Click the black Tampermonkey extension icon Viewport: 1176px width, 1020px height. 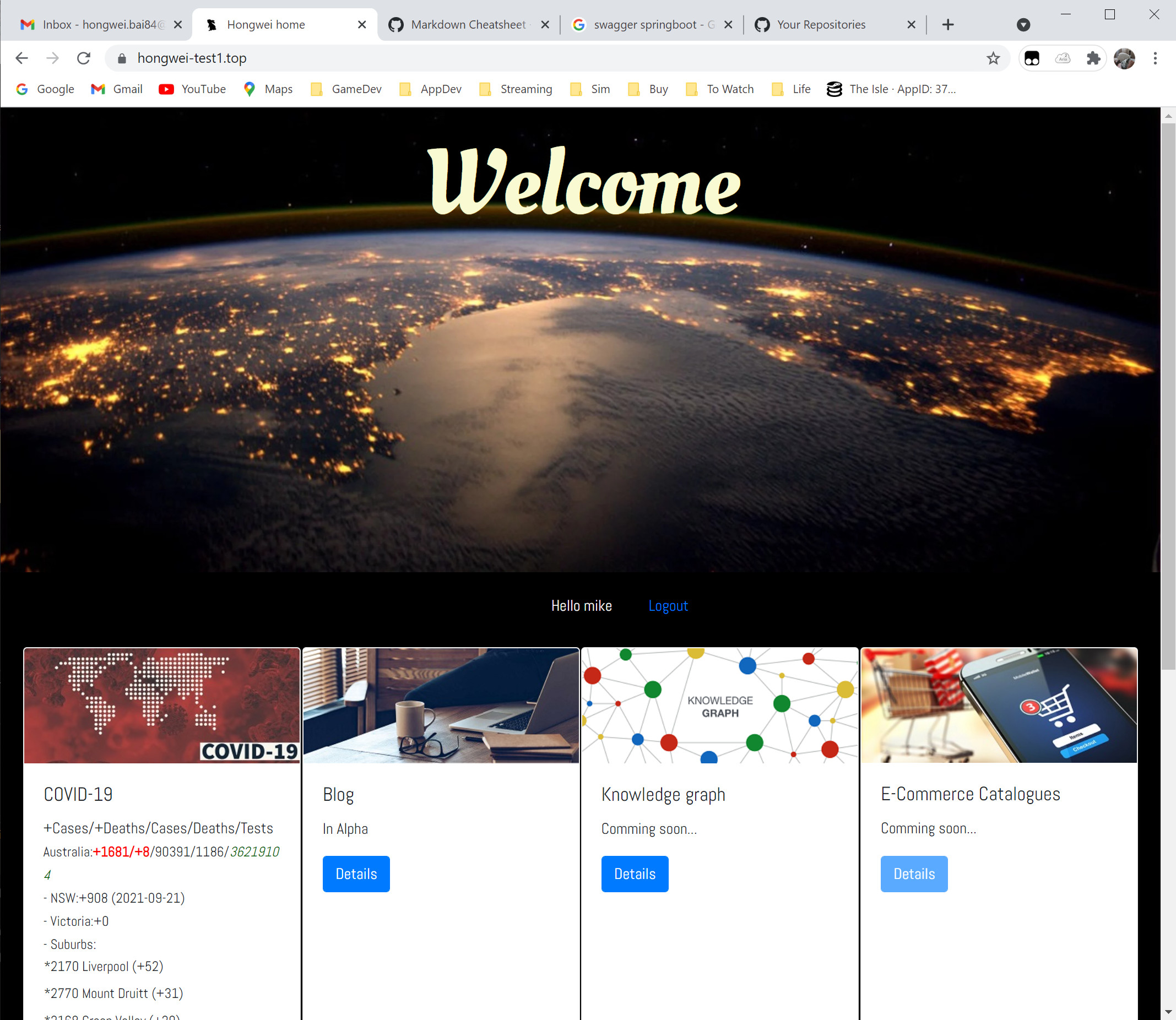(x=1032, y=58)
